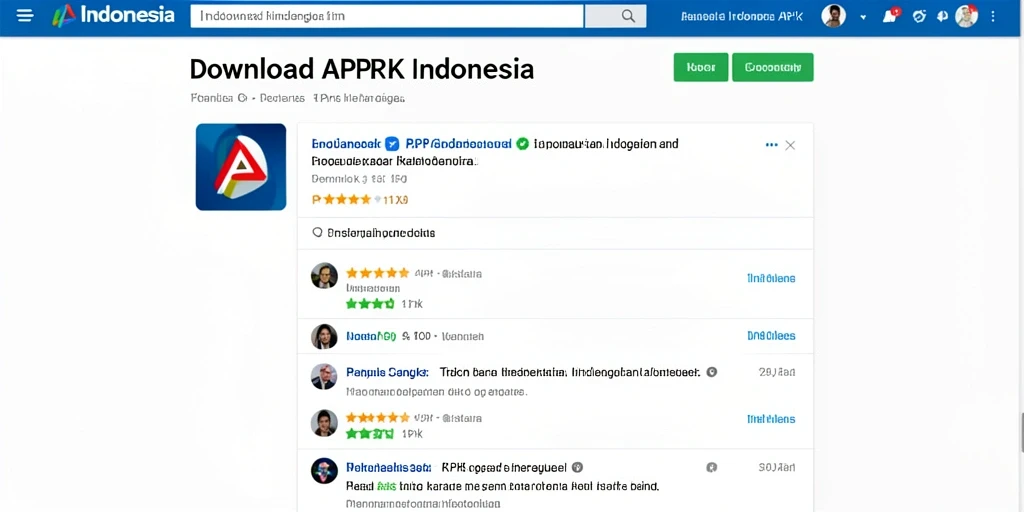Viewport: 1024px width, 512px height.
Task: Open the S 100 row reviewer avatar
Action: point(324,336)
